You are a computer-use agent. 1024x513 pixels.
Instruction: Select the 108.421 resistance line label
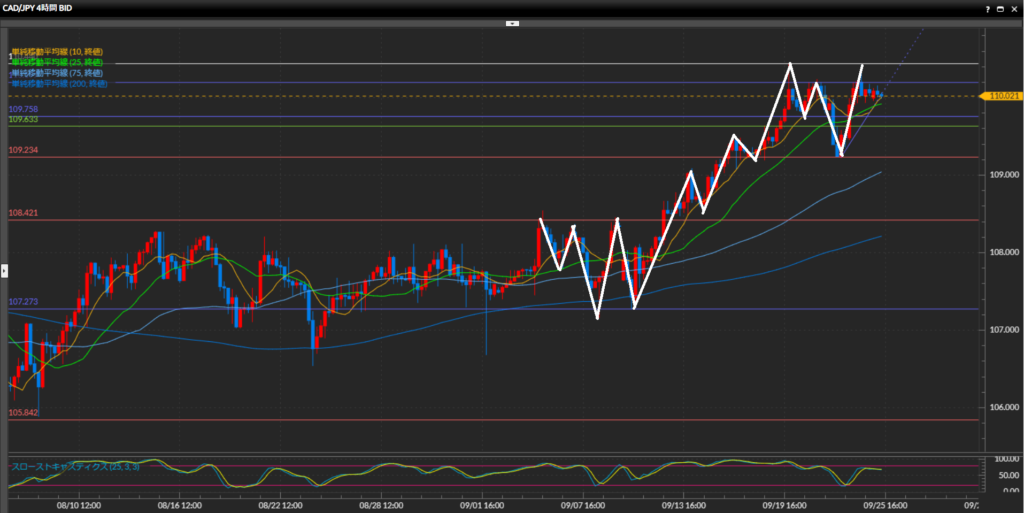23,213
